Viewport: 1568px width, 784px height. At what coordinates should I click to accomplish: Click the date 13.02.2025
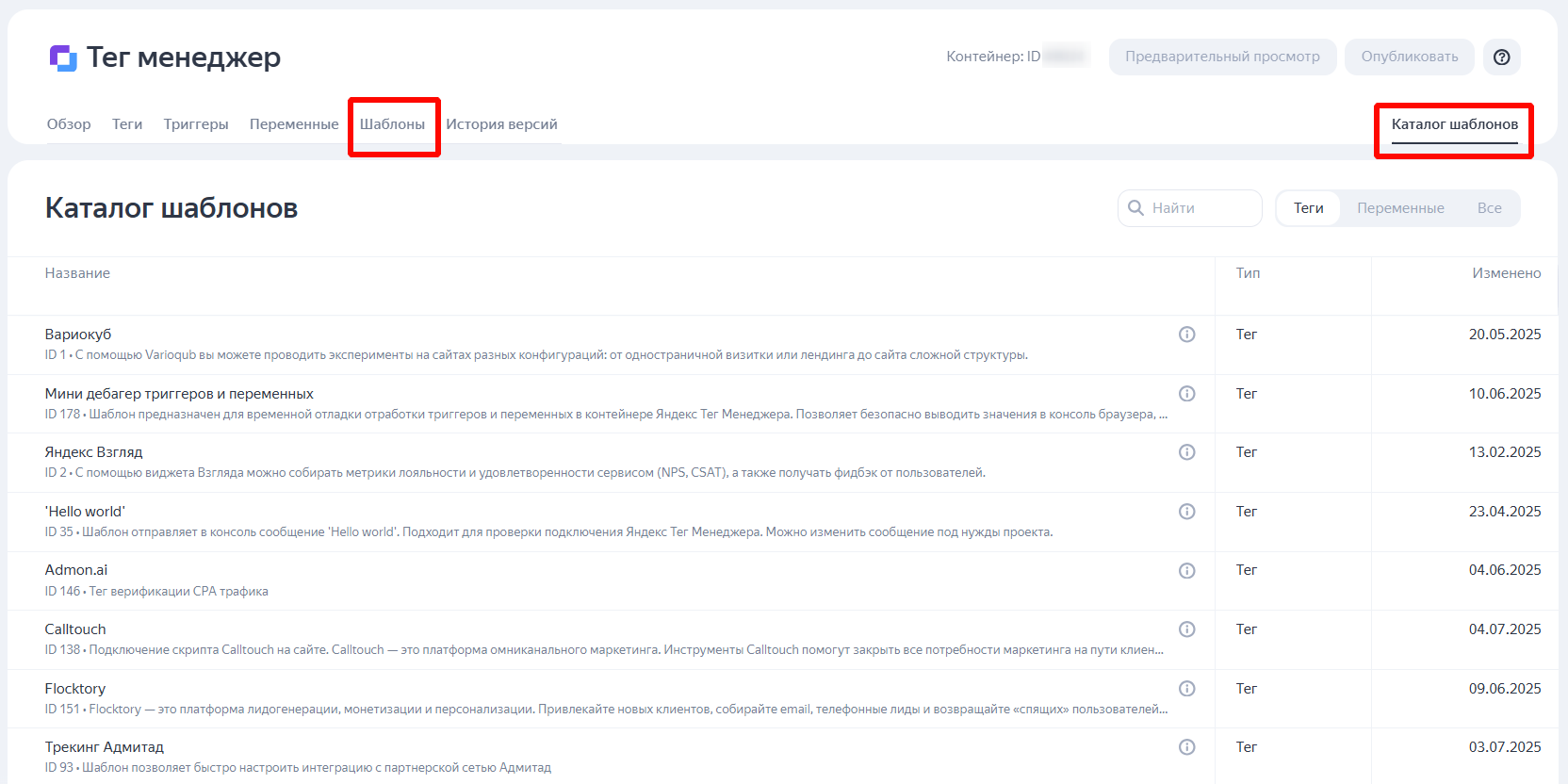tap(1505, 452)
